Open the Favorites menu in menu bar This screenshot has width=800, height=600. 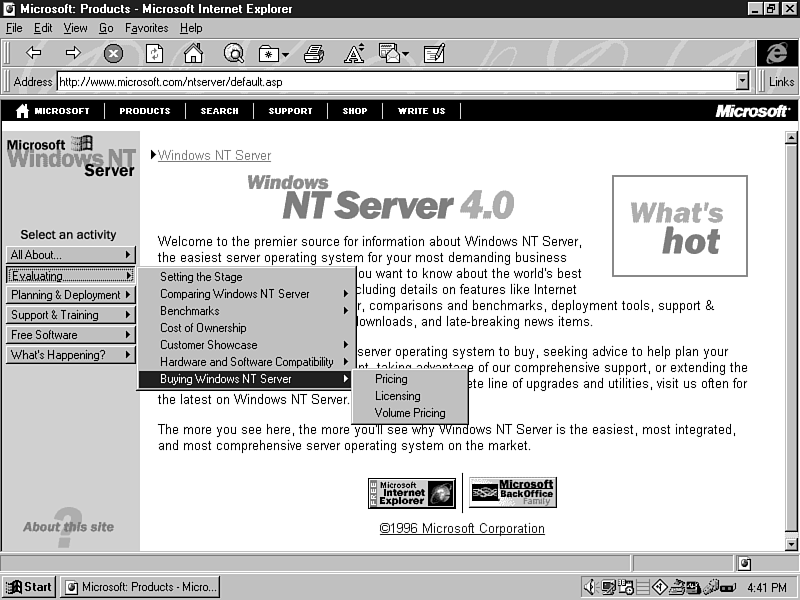(x=146, y=28)
